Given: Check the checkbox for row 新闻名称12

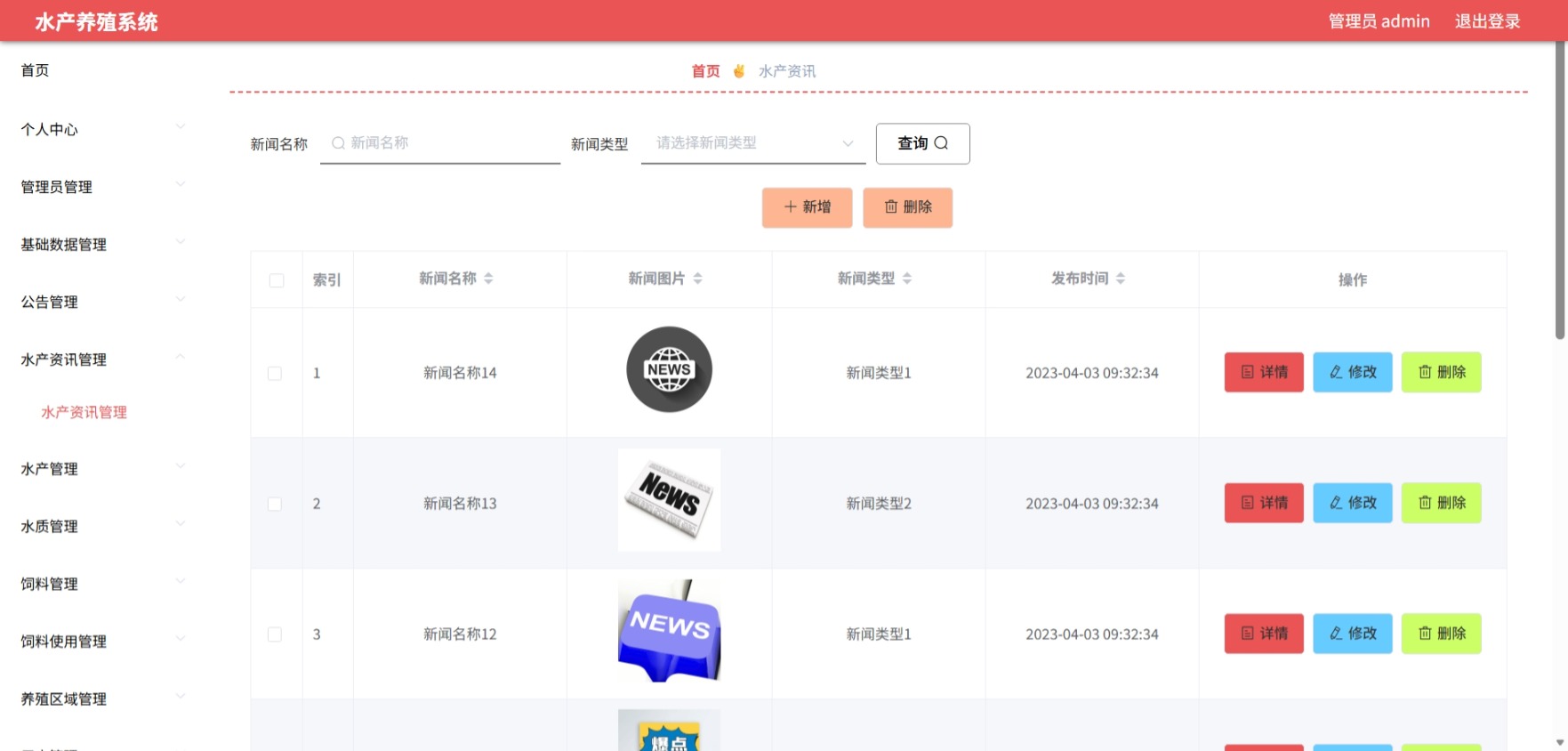Looking at the screenshot, I should pos(275,634).
